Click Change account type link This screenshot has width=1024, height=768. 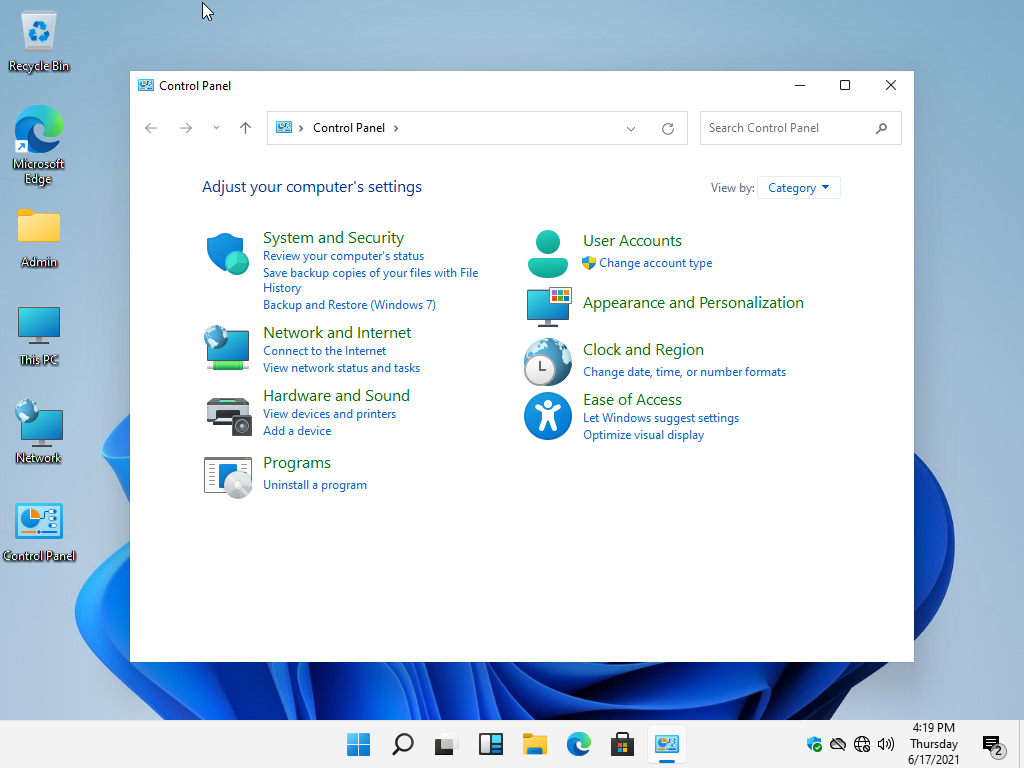click(655, 263)
